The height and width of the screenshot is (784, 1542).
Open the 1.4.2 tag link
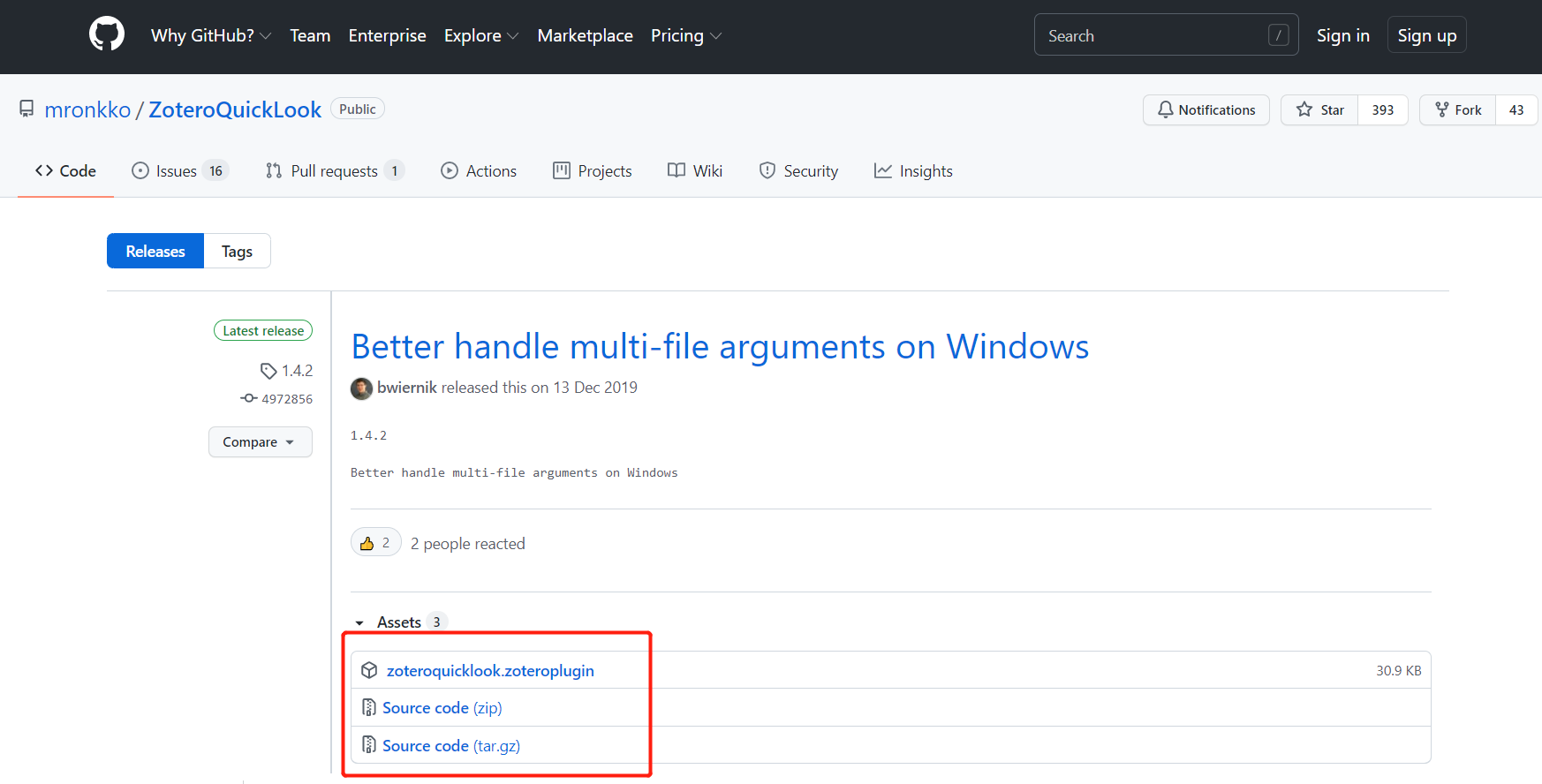coord(297,370)
